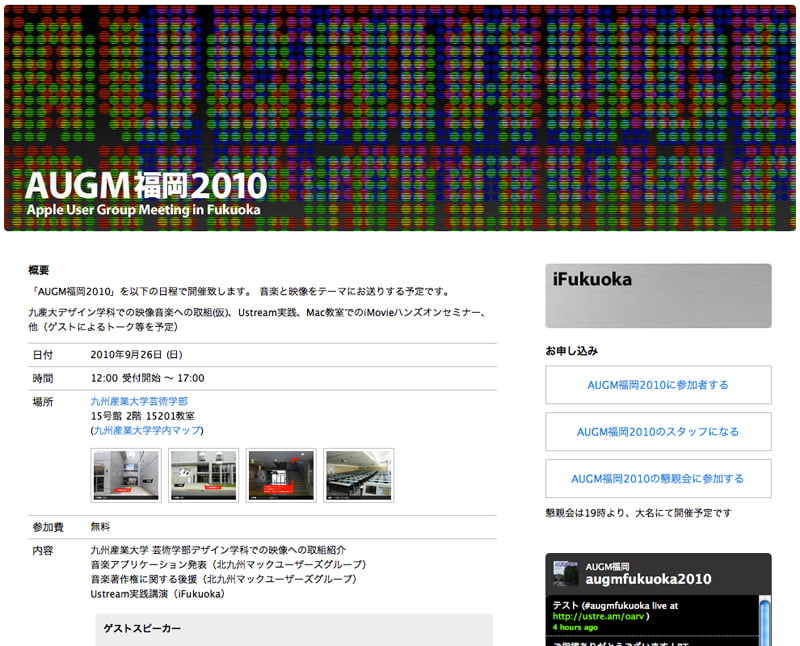Open the 九州産業大学学内マップ campus map link
This screenshot has width=800, height=646.
pos(147,430)
